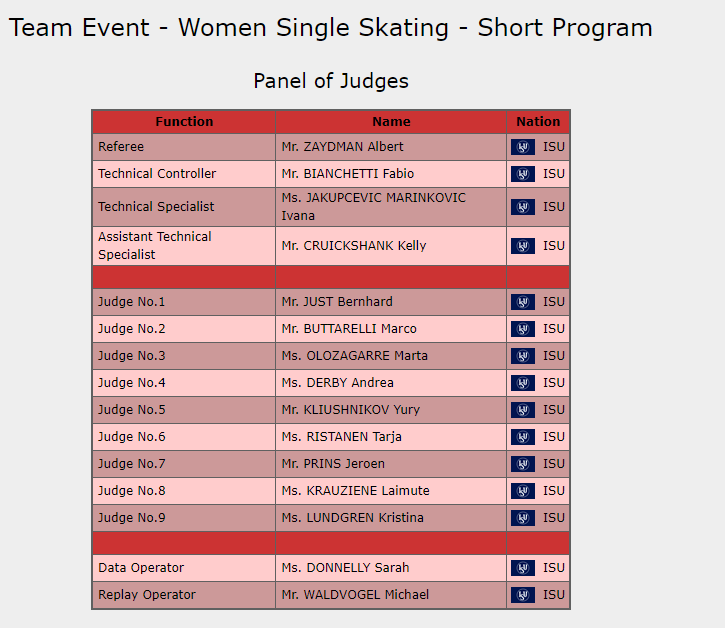Select Ms. OLOZAGARRE Marta in the table
The image size is (725, 628).
pos(354,356)
